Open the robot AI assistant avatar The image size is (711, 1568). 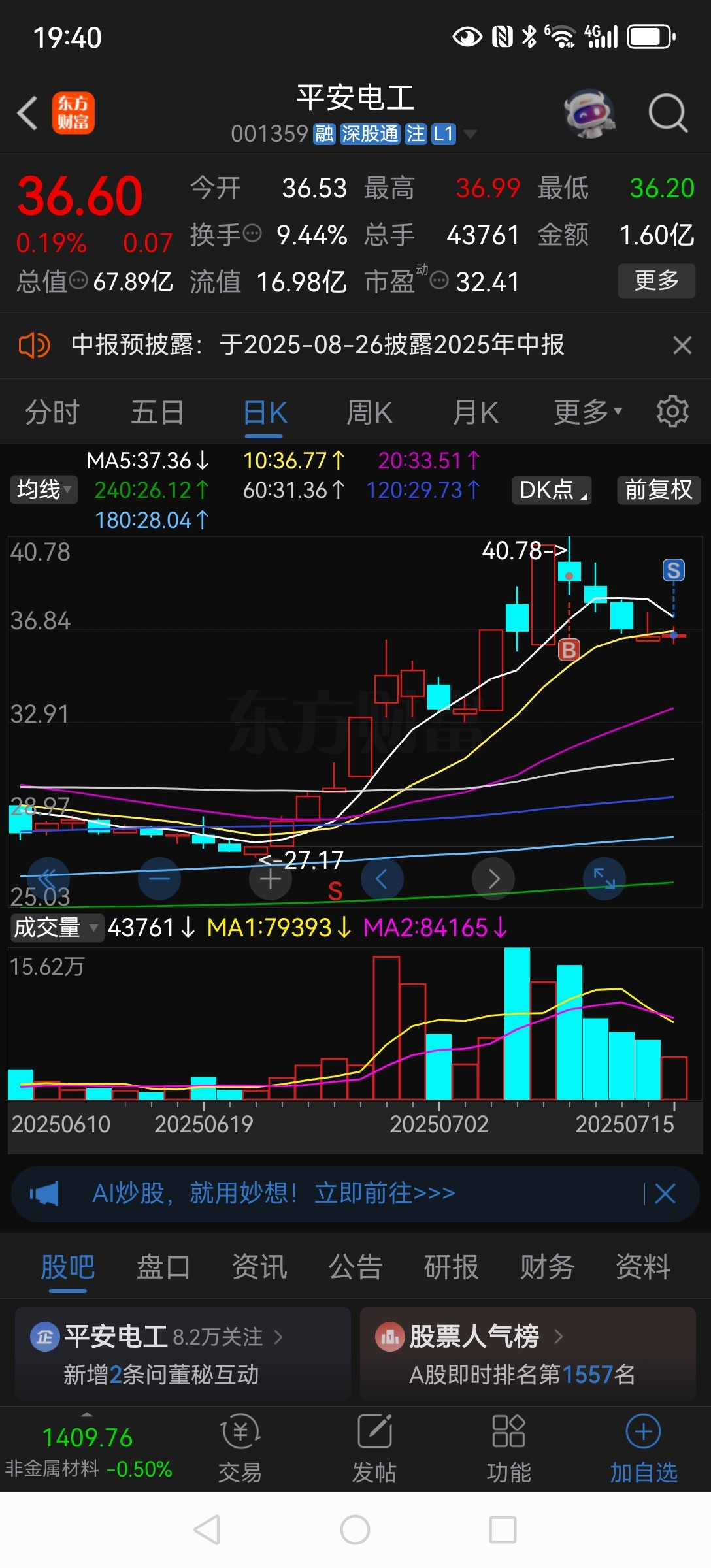[x=589, y=113]
